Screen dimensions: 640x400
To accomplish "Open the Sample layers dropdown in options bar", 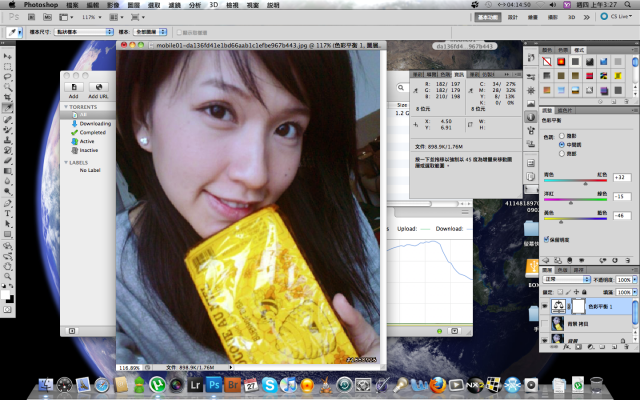I will coord(149,32).
